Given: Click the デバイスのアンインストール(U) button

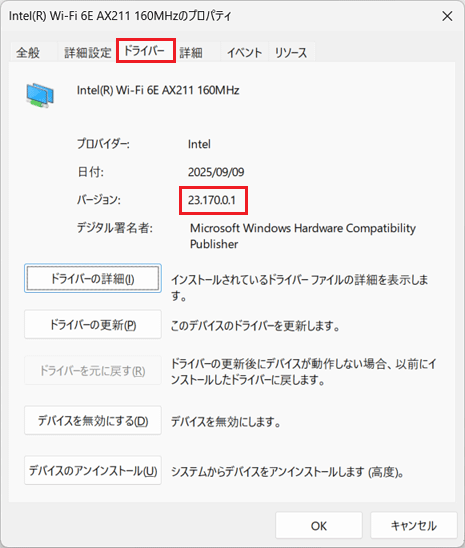Looking at the screenshot, I should coord(93,470).
